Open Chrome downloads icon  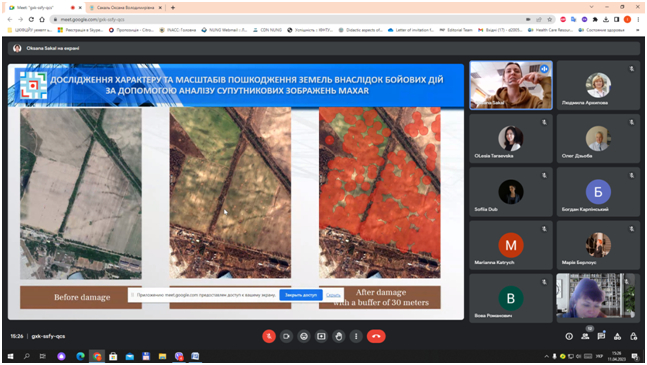coord(606,19)
